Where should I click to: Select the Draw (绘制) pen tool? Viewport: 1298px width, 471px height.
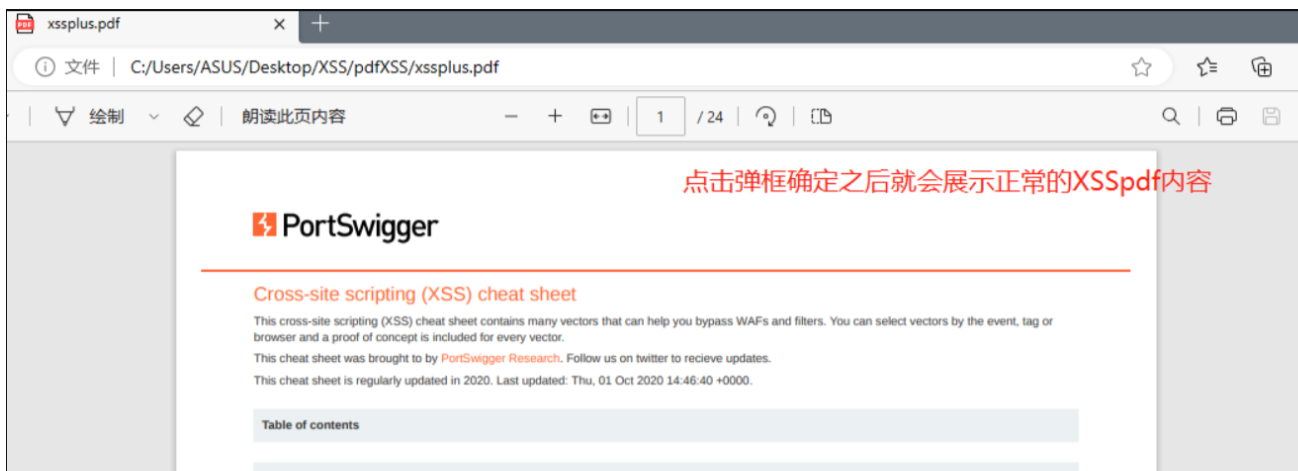click(x=89, y=117)
